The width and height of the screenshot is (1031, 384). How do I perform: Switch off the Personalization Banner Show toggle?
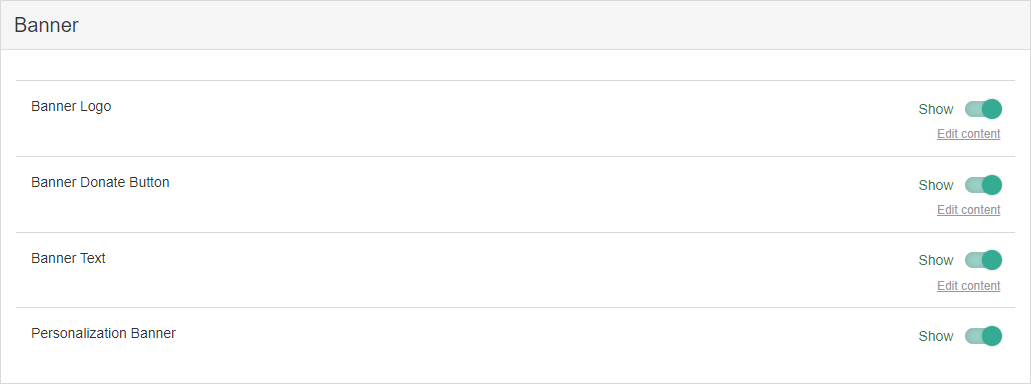coord(983,336)
